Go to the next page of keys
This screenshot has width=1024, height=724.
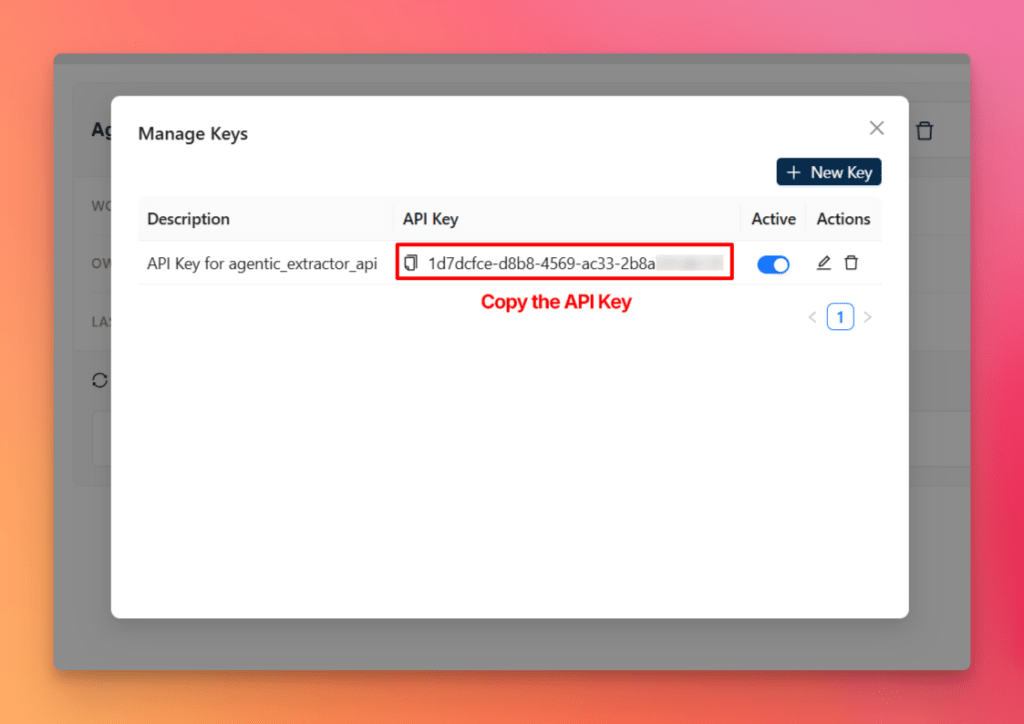[x=867, y=318]
